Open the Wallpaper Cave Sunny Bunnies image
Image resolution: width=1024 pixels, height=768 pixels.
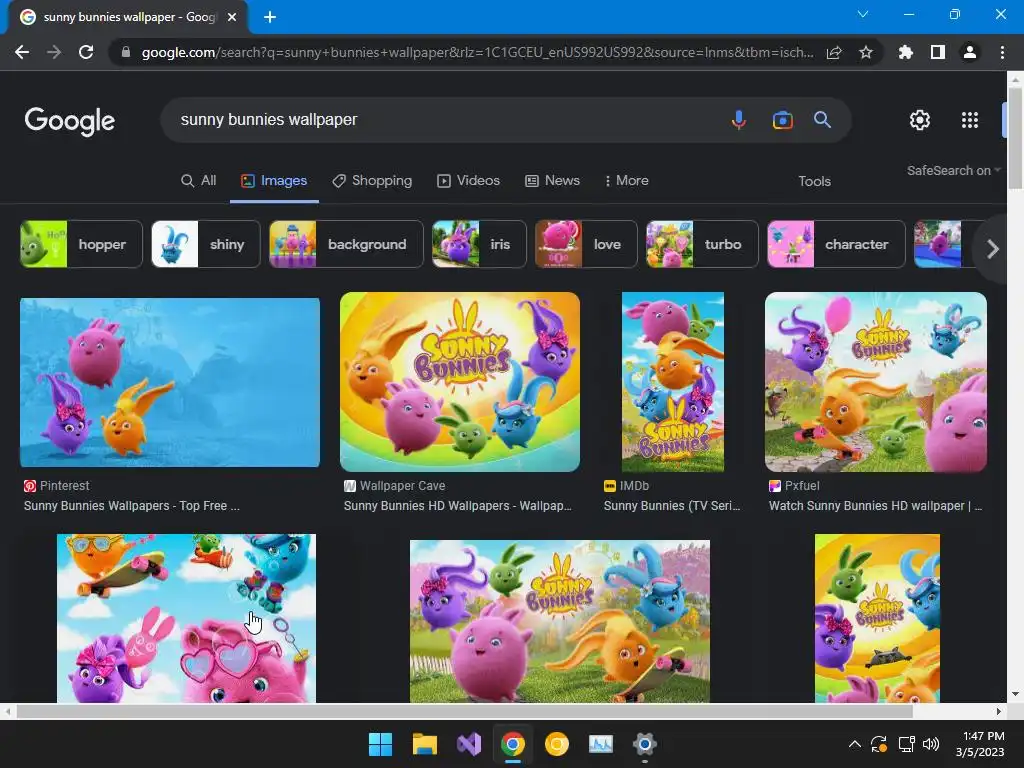click(x=460, y=381)
